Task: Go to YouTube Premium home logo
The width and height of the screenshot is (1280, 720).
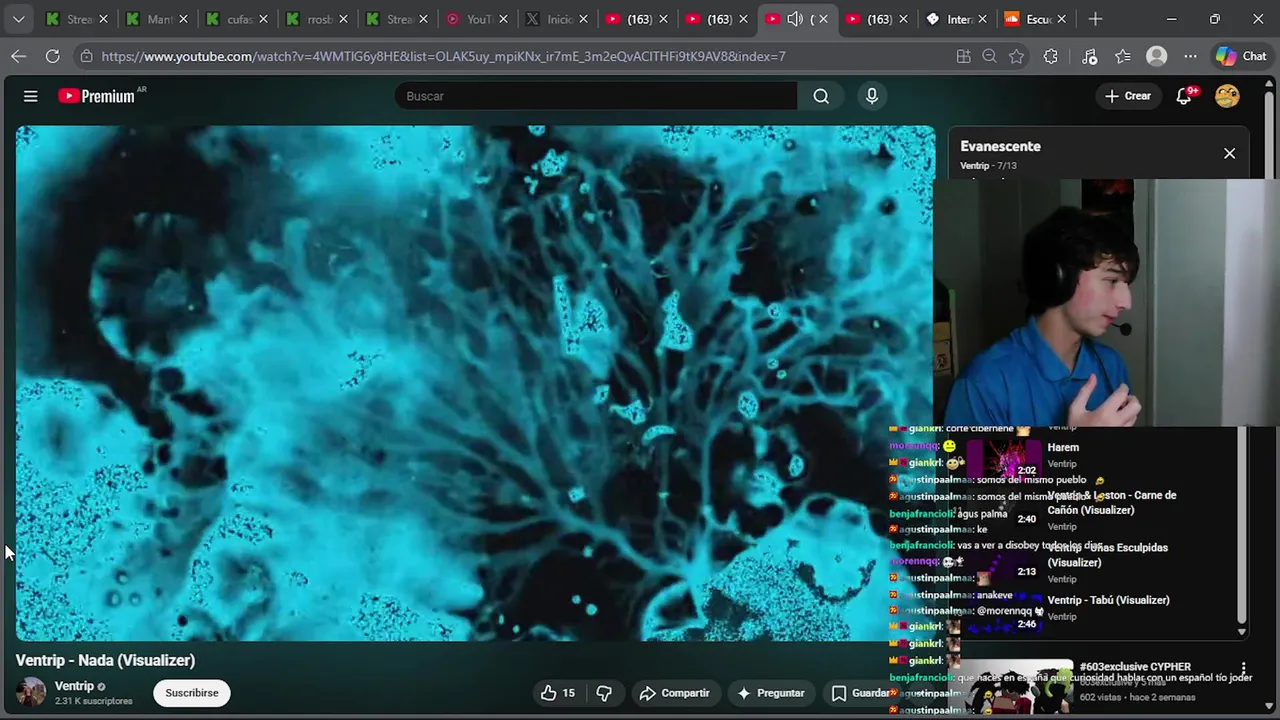Action: tap(97, 96)
